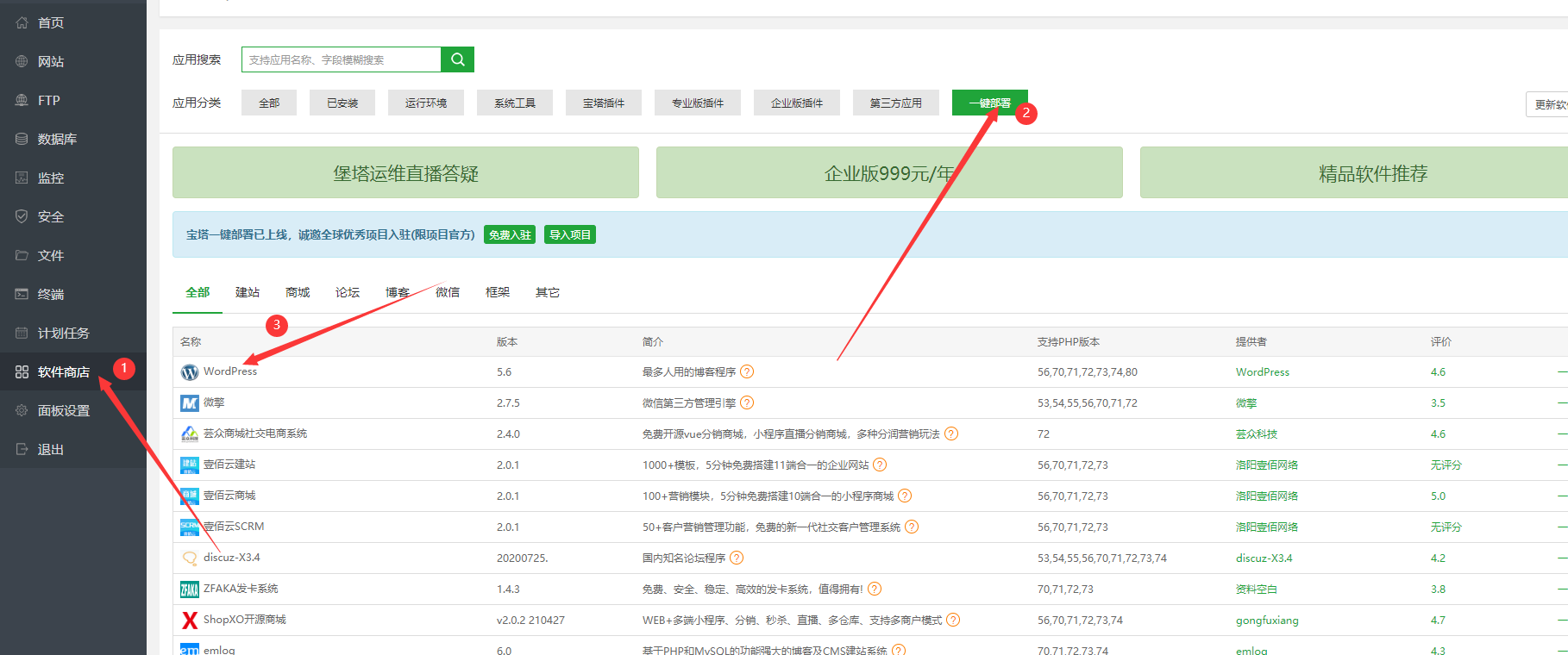
Task: Click the 计划任务 calendar icon in sidebar
Action: tap(22, 333)
